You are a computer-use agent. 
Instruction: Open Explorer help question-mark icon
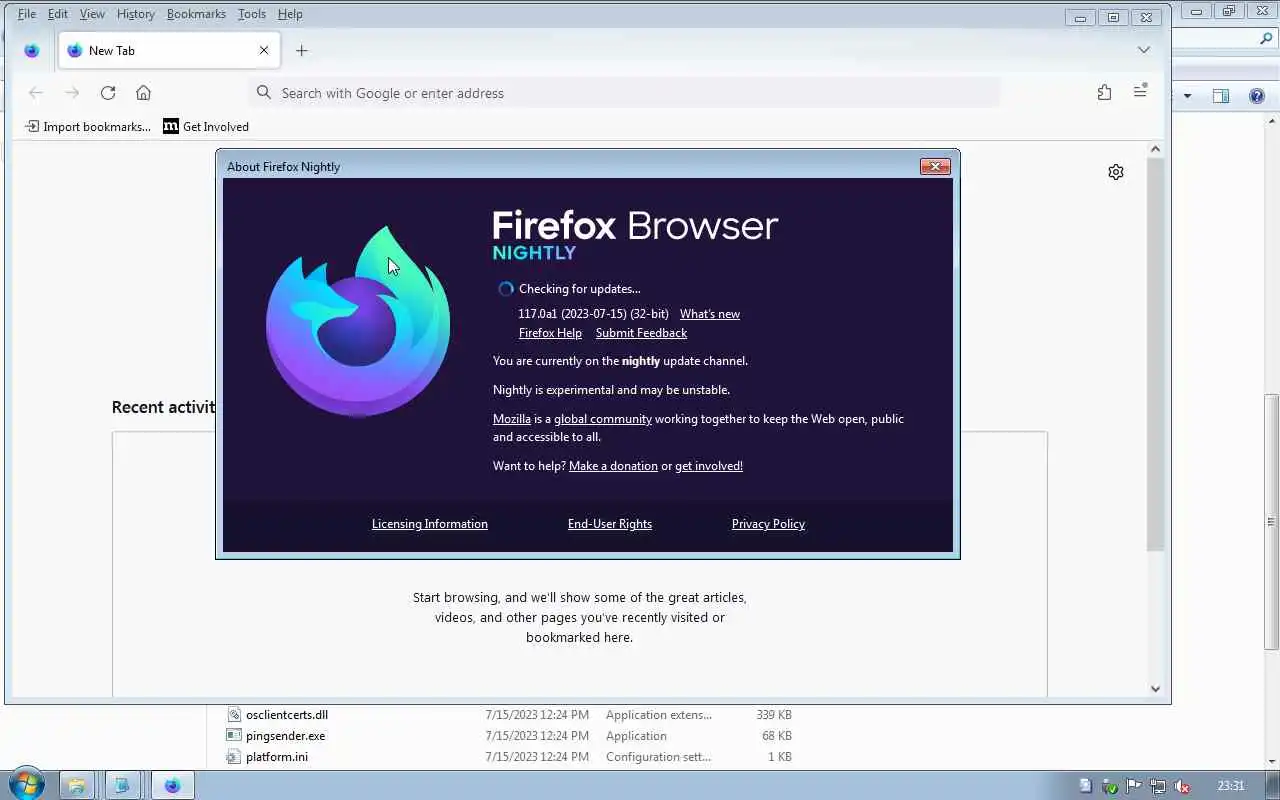pyautogui.click(x=1257, y=96)
